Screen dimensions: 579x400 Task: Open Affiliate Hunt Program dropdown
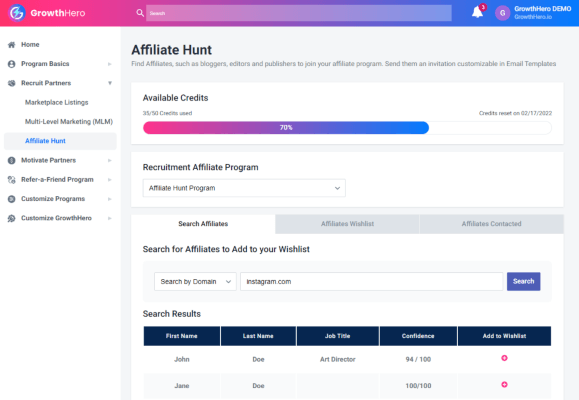[x=244, y=188]
